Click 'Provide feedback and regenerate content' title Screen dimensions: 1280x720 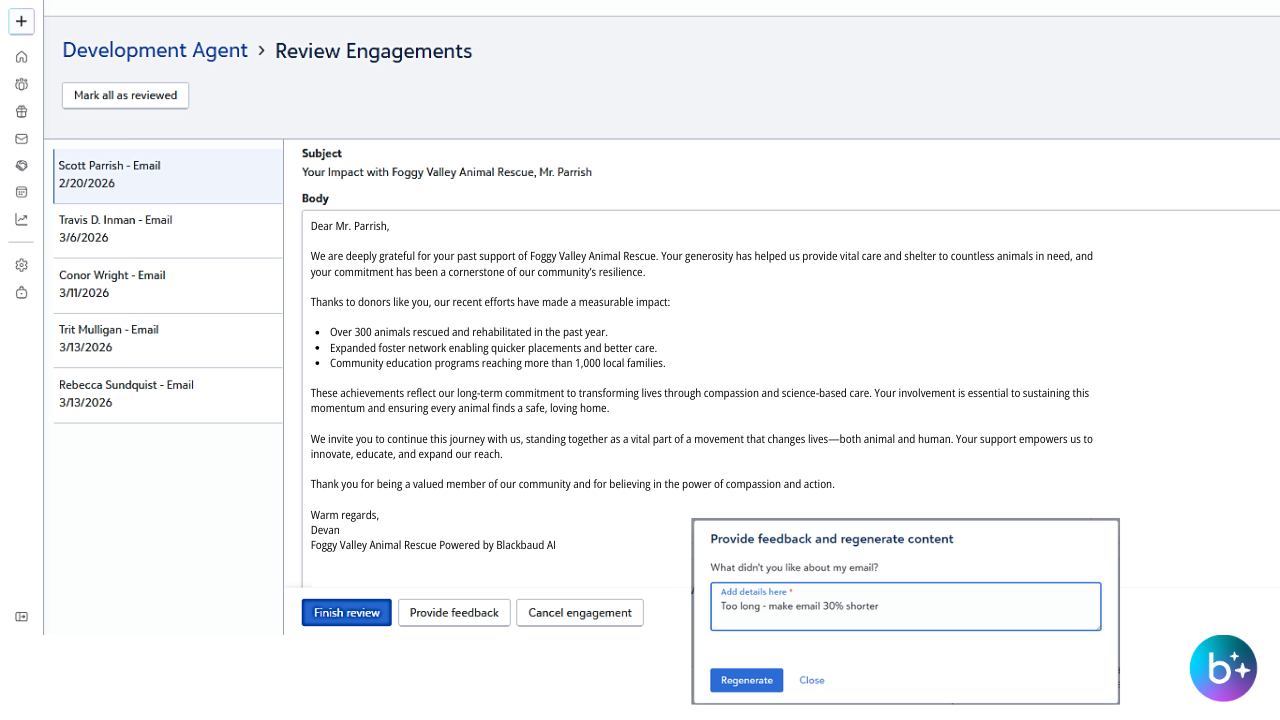point(832,538)
